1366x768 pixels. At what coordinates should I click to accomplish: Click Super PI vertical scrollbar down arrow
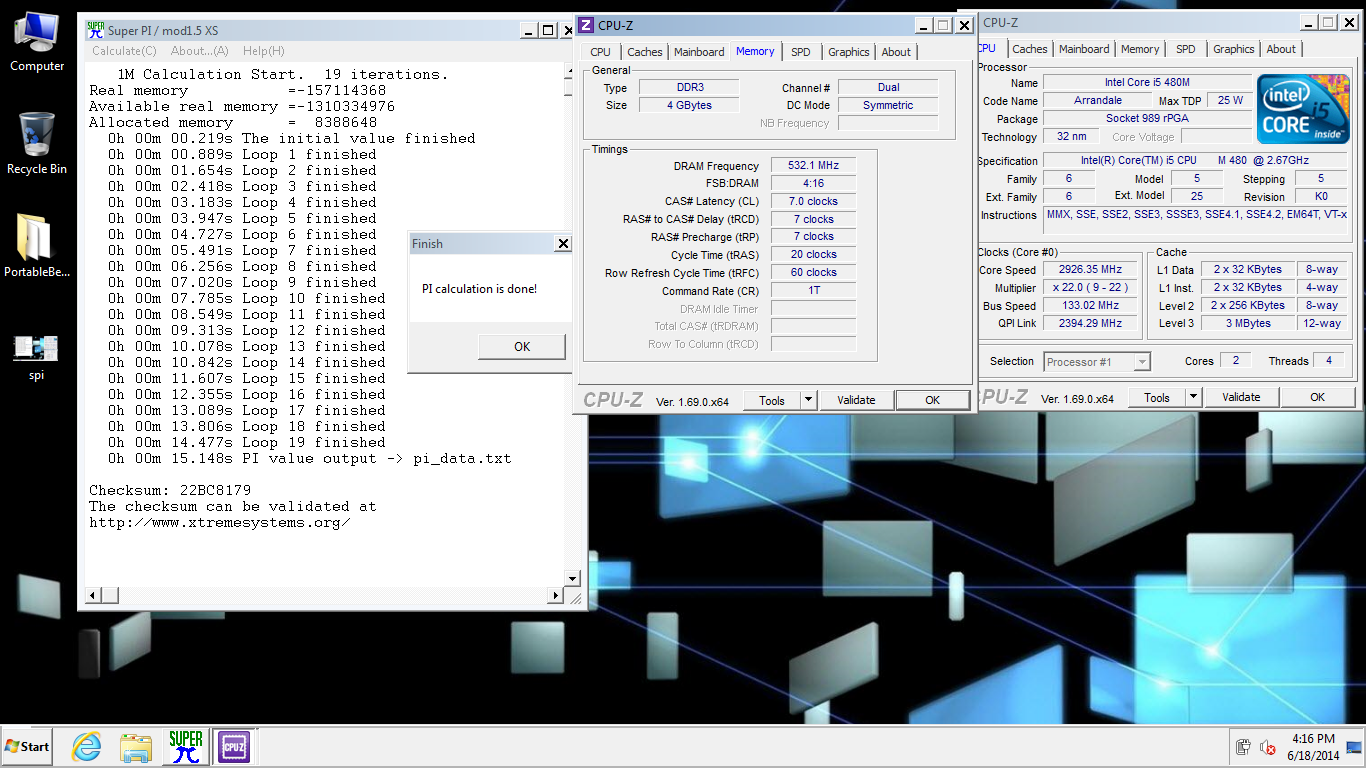(x=573, y=579)
